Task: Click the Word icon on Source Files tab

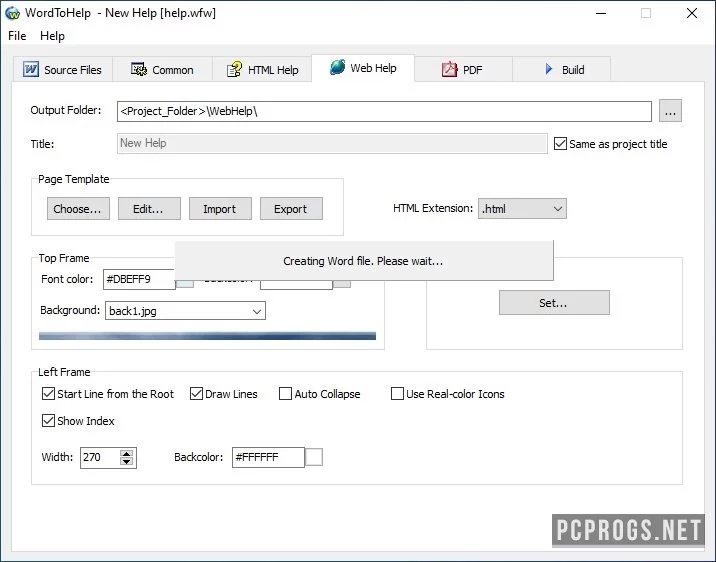Action: (31, 70)
